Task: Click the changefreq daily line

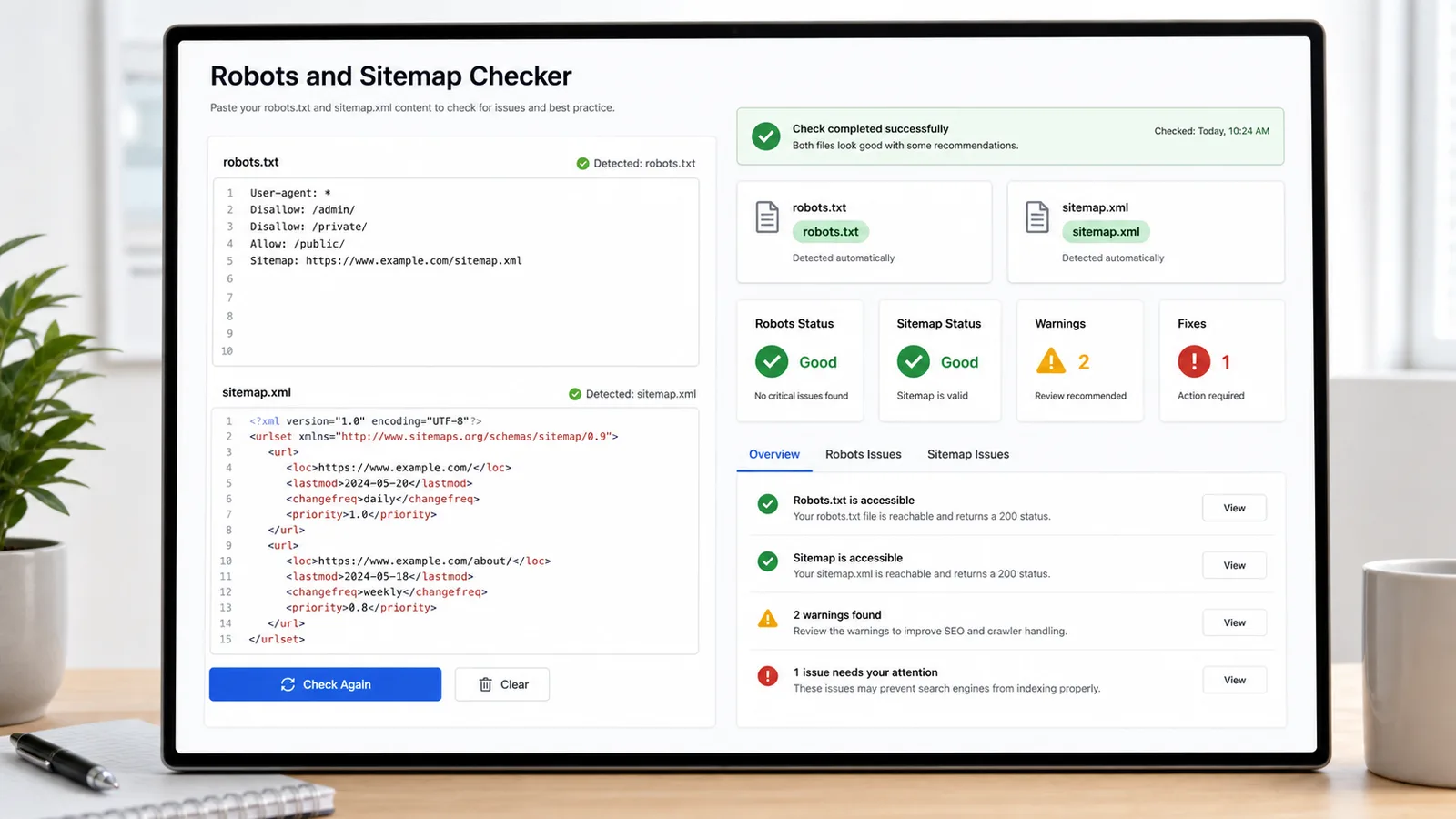Action: pyautogui.click(x=383, y=499)
